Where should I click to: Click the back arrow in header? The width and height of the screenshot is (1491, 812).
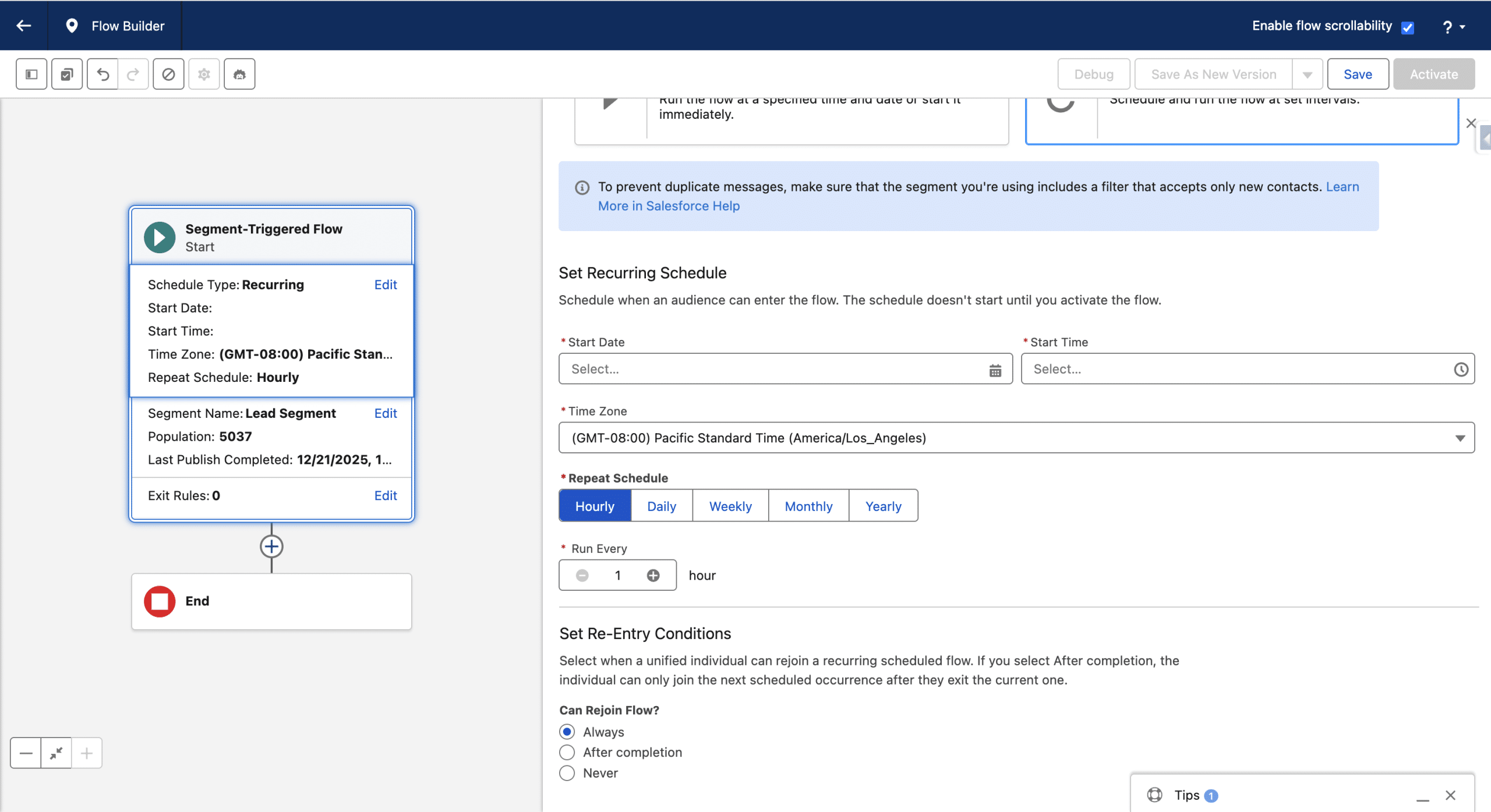[24, 26]
